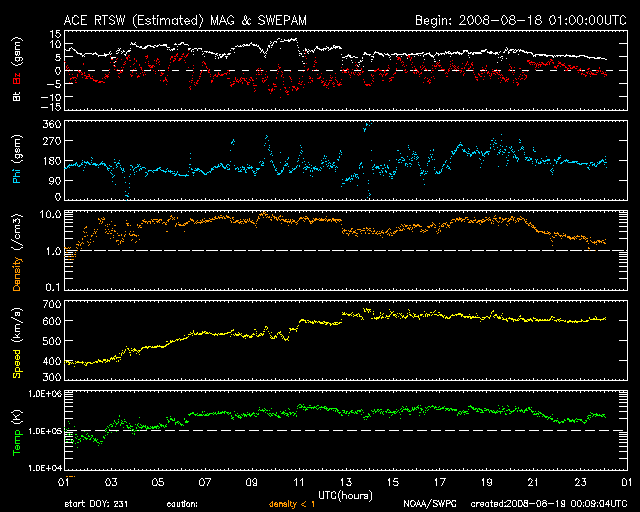Screen dimensions: 640x512
Task: Click the 'Begin: 2008-08-18 01:00:00UTC' text
Action: click(x=521, y=20)
